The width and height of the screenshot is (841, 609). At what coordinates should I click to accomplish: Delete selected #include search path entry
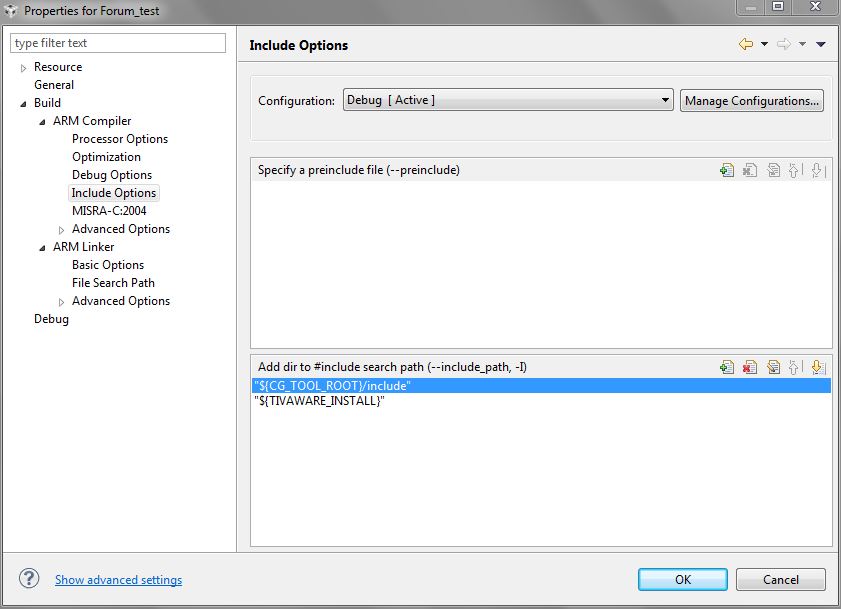(x=749, y=368)
